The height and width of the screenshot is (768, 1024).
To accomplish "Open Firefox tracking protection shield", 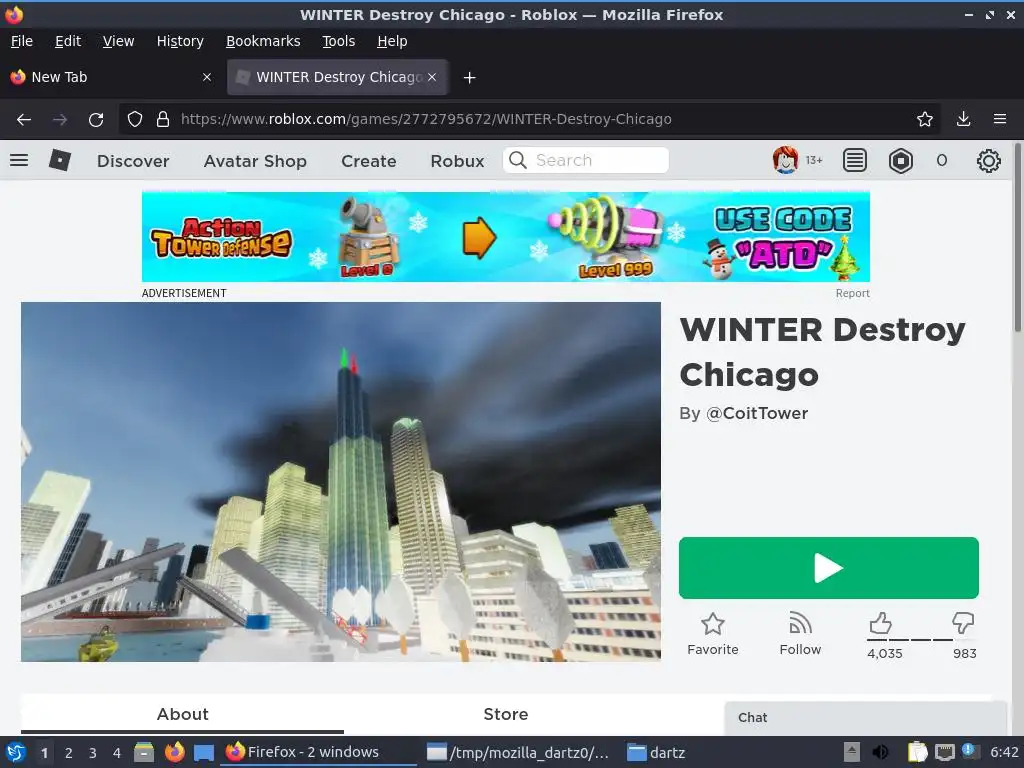I will 135,120.
